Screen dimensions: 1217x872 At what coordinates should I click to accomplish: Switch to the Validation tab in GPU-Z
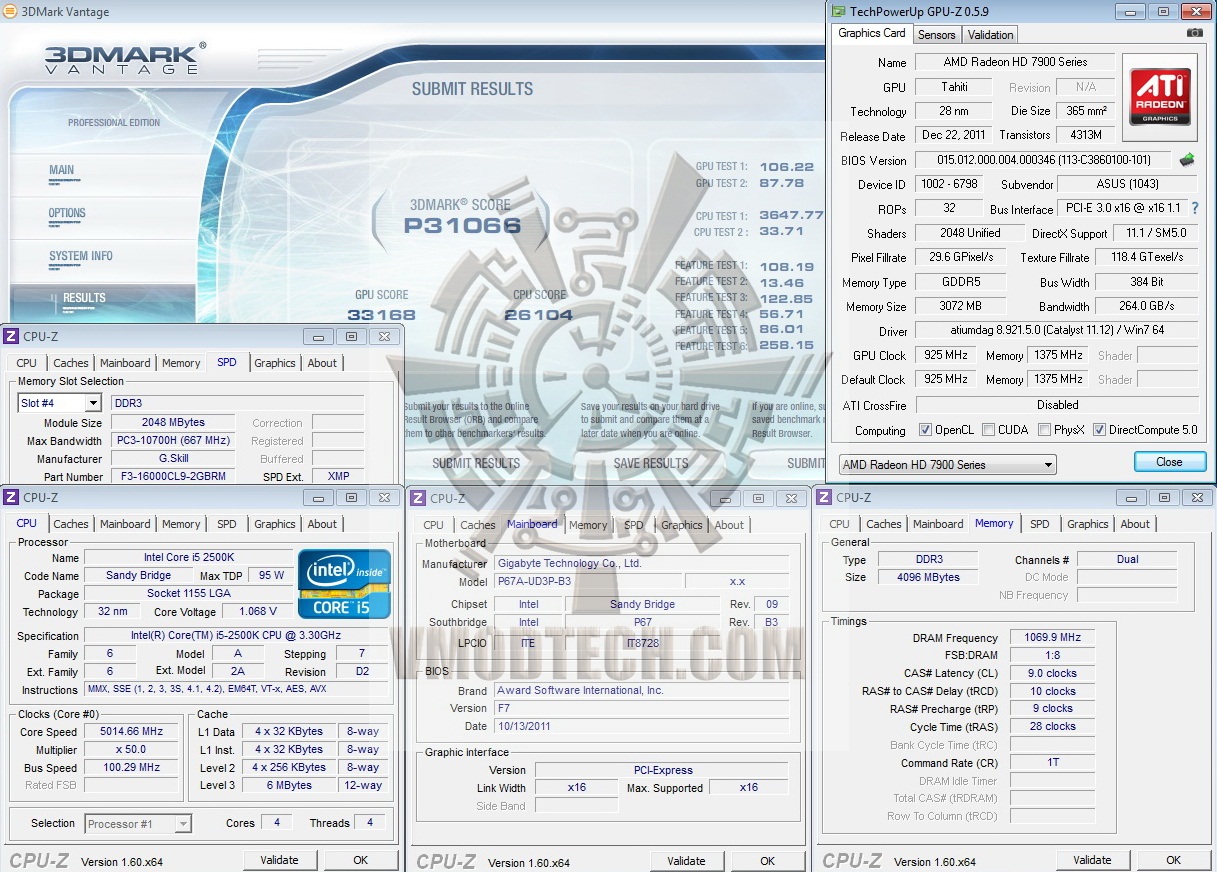pos(991,35)
